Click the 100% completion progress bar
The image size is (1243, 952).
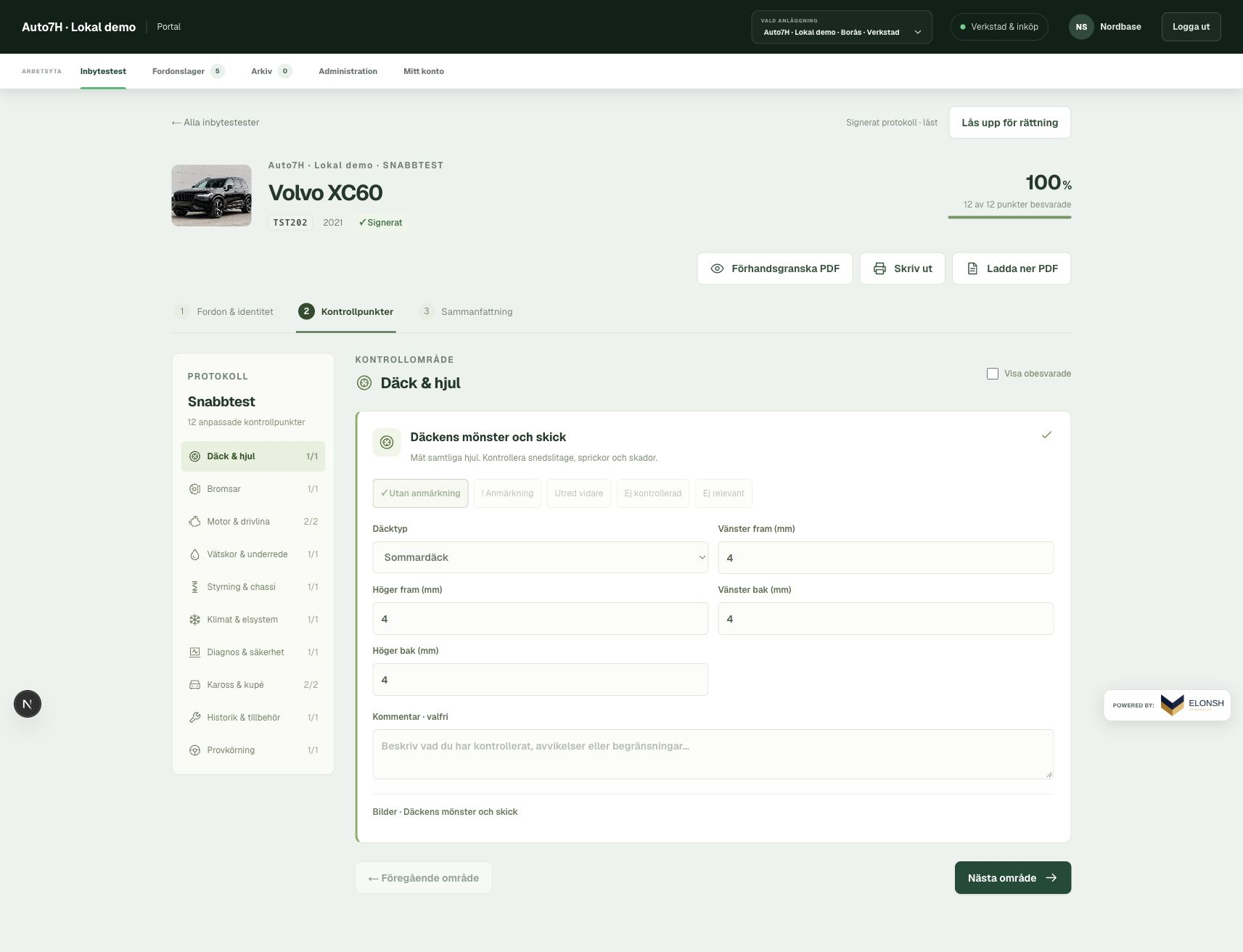click(x=1009, y=217)
